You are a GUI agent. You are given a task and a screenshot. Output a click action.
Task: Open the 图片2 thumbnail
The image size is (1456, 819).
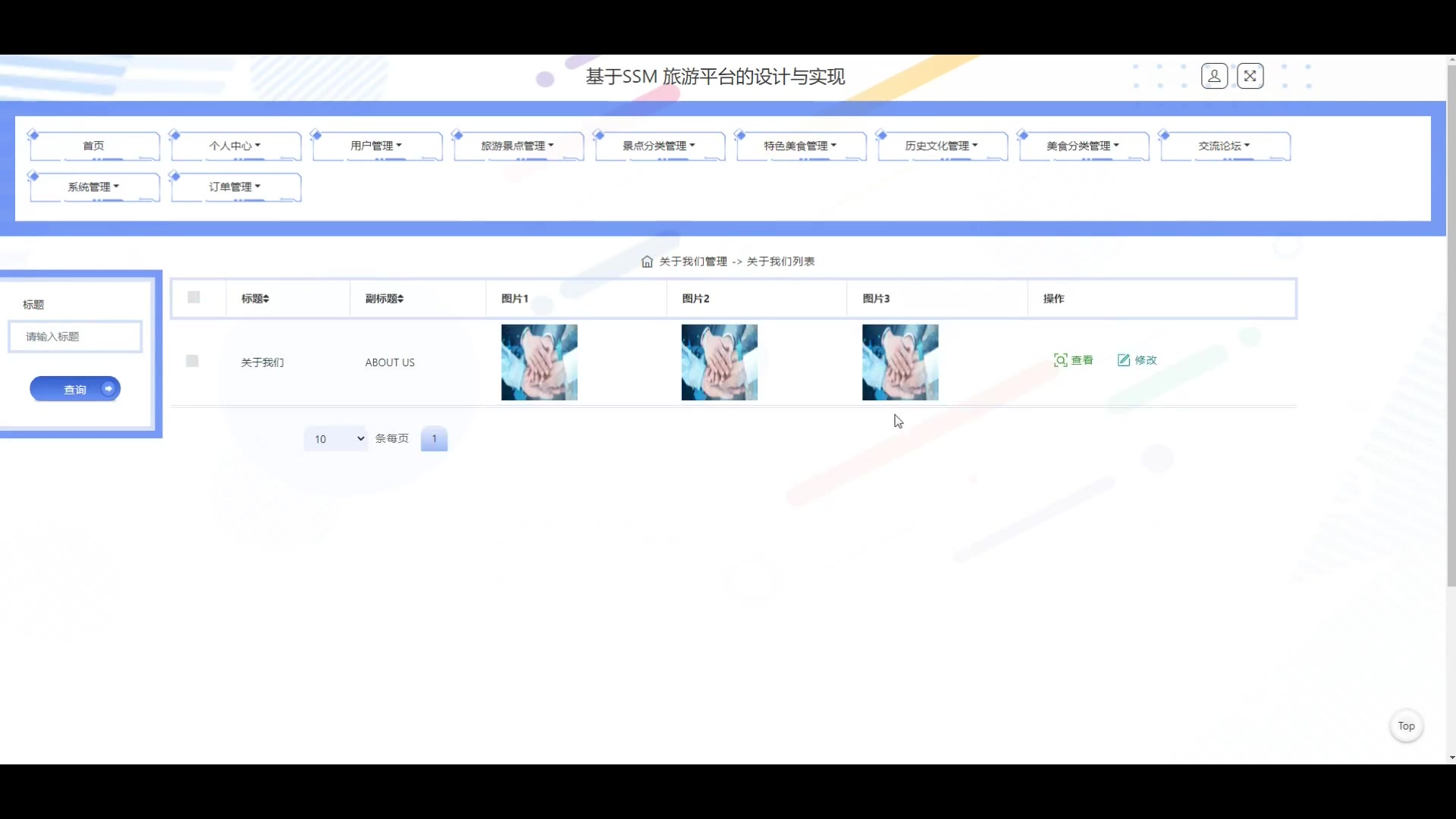pyautogui.click(x=720, y=362)
